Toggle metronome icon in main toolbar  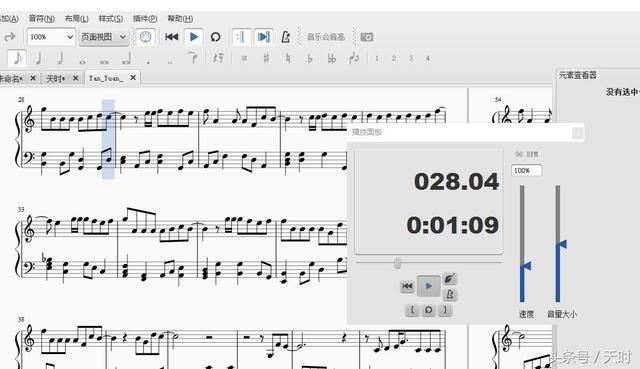pyautogui.click(x=286, y=37)
